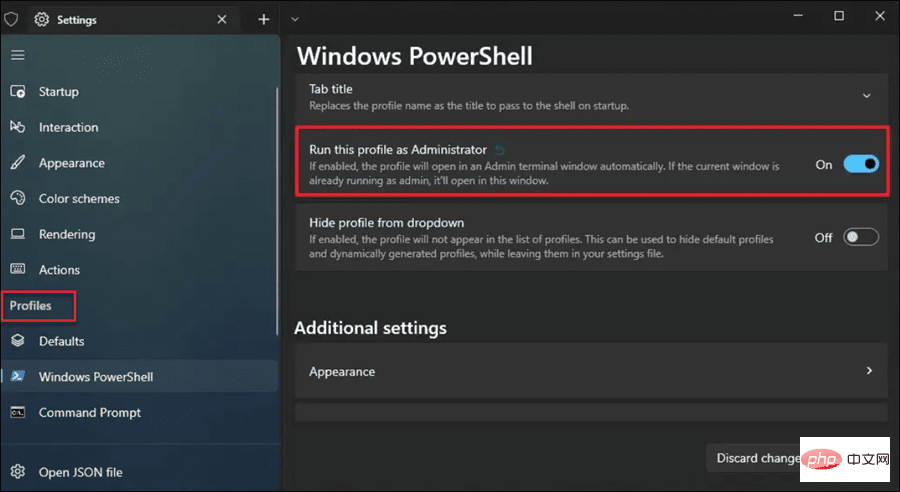Click the Color schemes palette icon
This screenshot has height=492, width=900.
(x=18, y=198)
